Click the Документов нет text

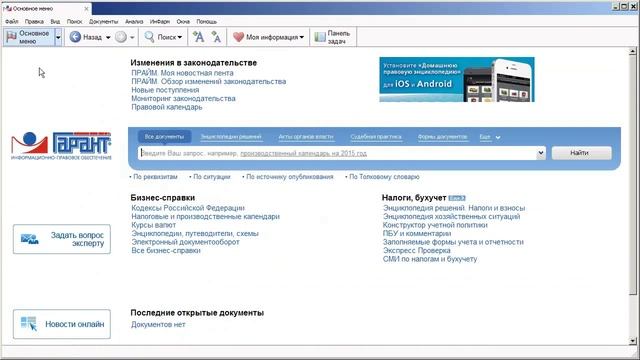tap(158, 325)
